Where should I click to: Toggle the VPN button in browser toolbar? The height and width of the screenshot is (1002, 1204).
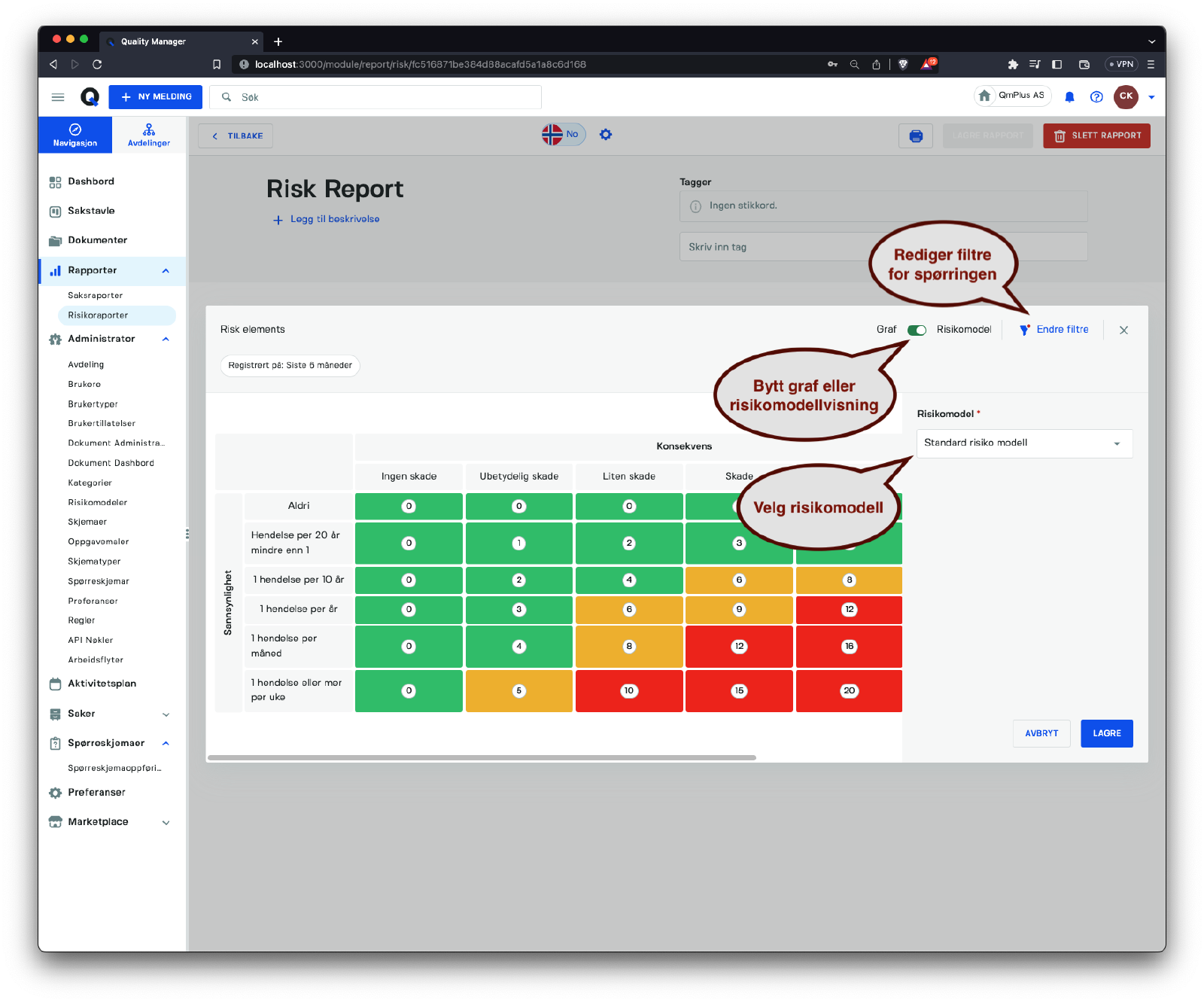click(x=1121, y=65)
